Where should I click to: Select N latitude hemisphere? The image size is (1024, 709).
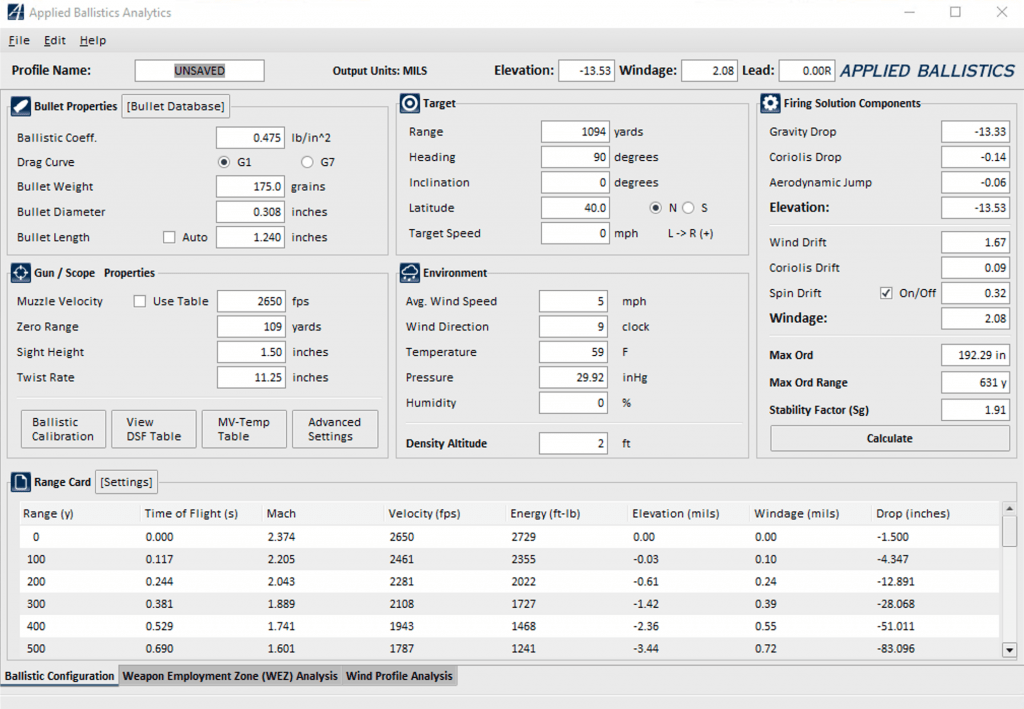point(656,208)
